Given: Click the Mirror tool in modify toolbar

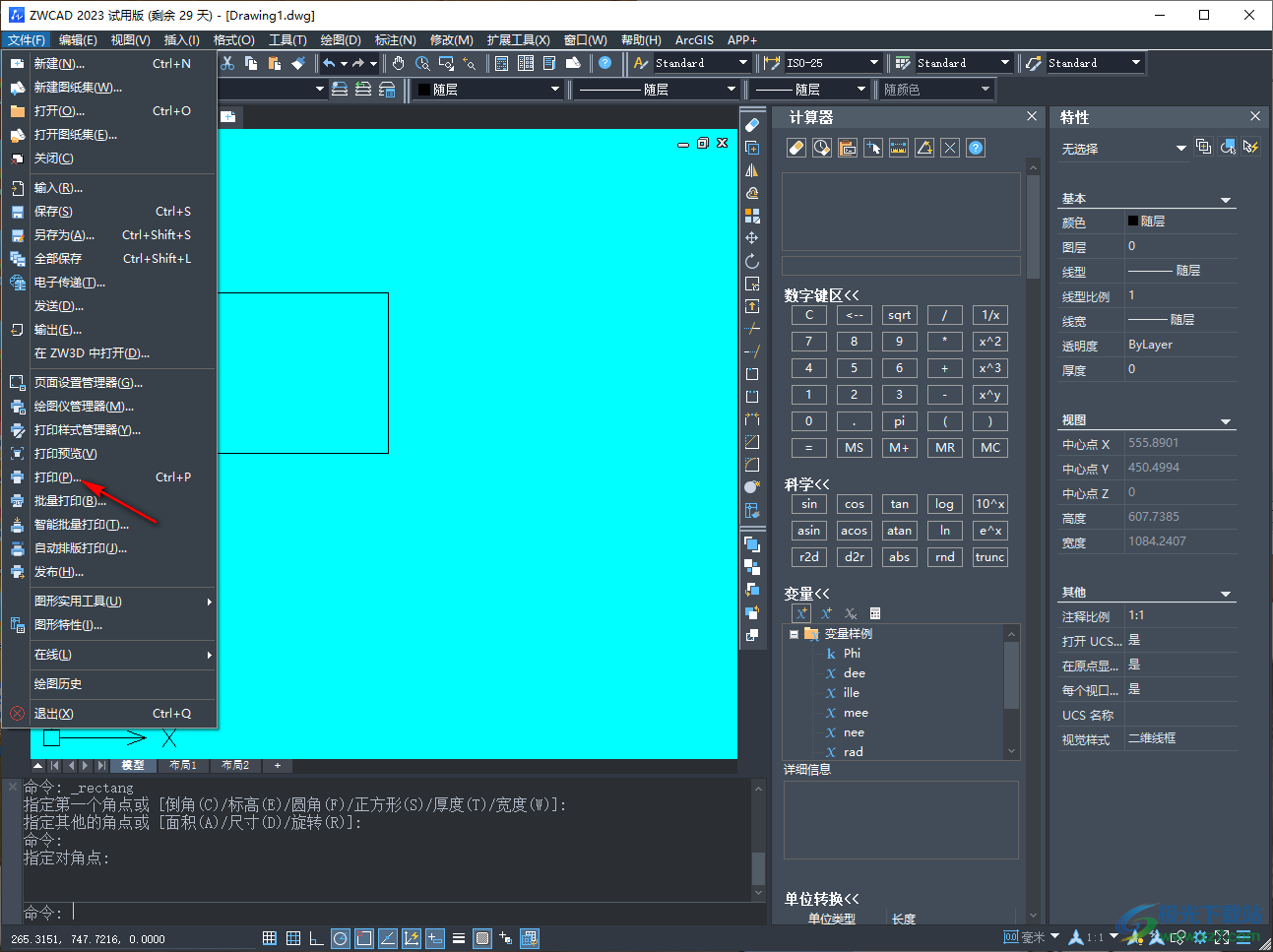Looking at the screenshot, I should [752, 170].
